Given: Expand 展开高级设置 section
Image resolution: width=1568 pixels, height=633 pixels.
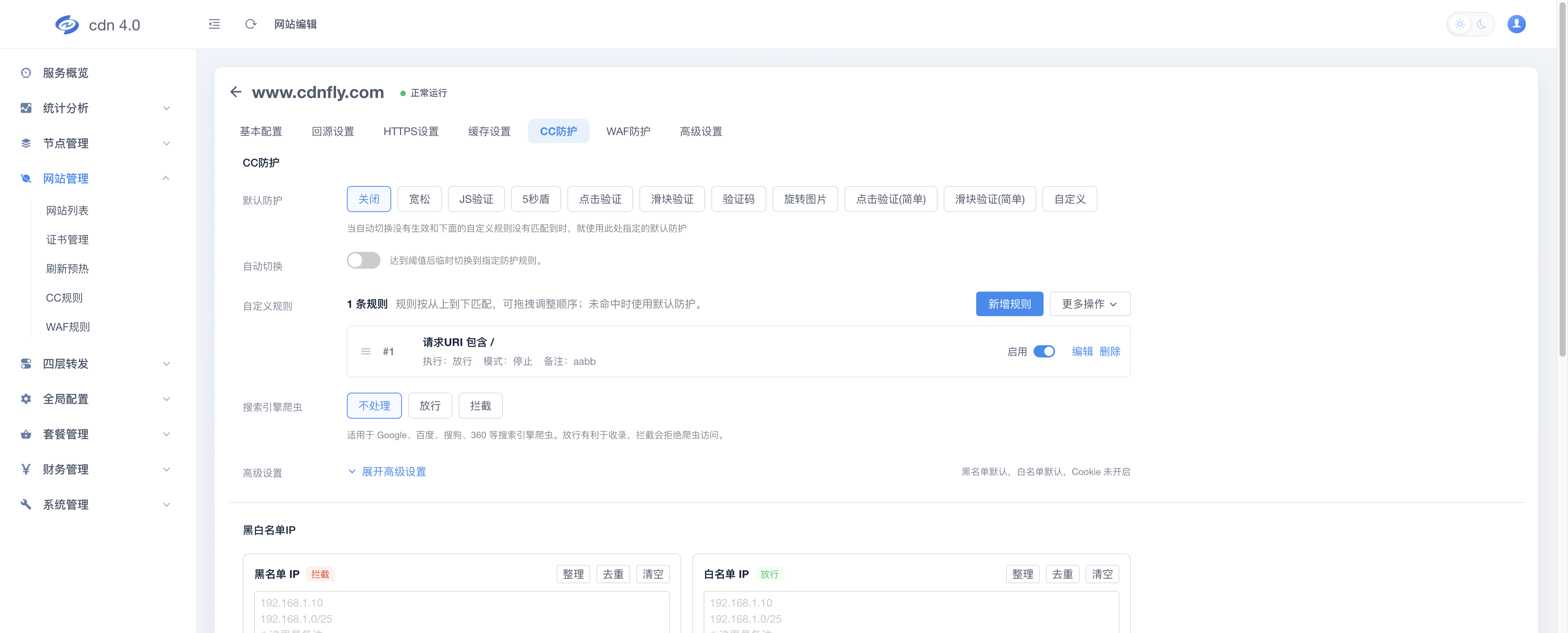Looking at the screenshot, I should 387,472.
